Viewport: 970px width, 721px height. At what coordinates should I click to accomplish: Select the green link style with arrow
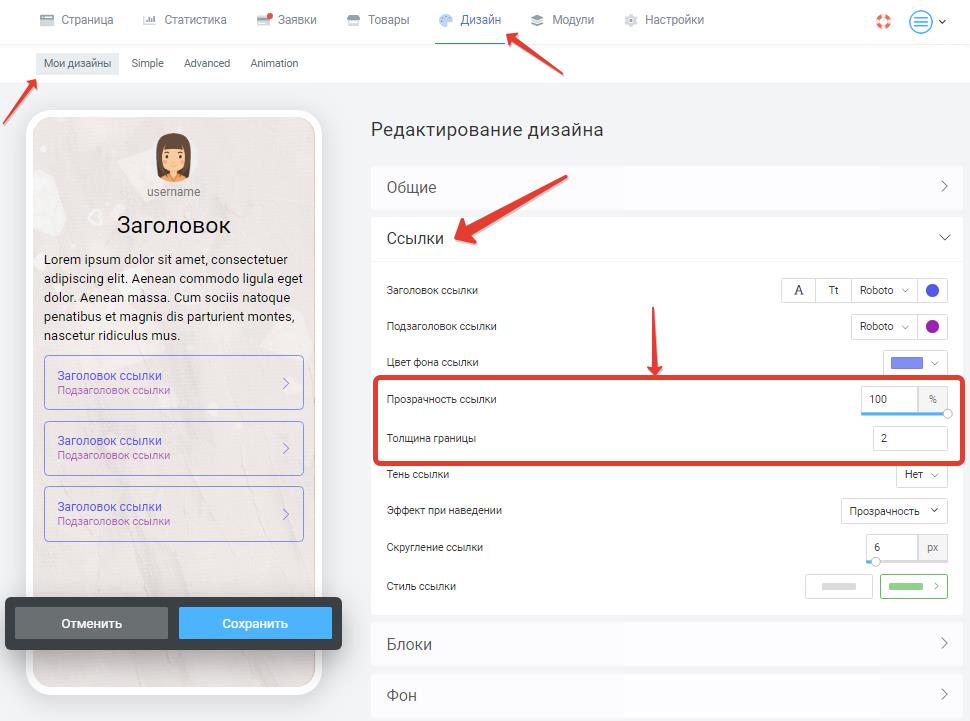[914, 586]
